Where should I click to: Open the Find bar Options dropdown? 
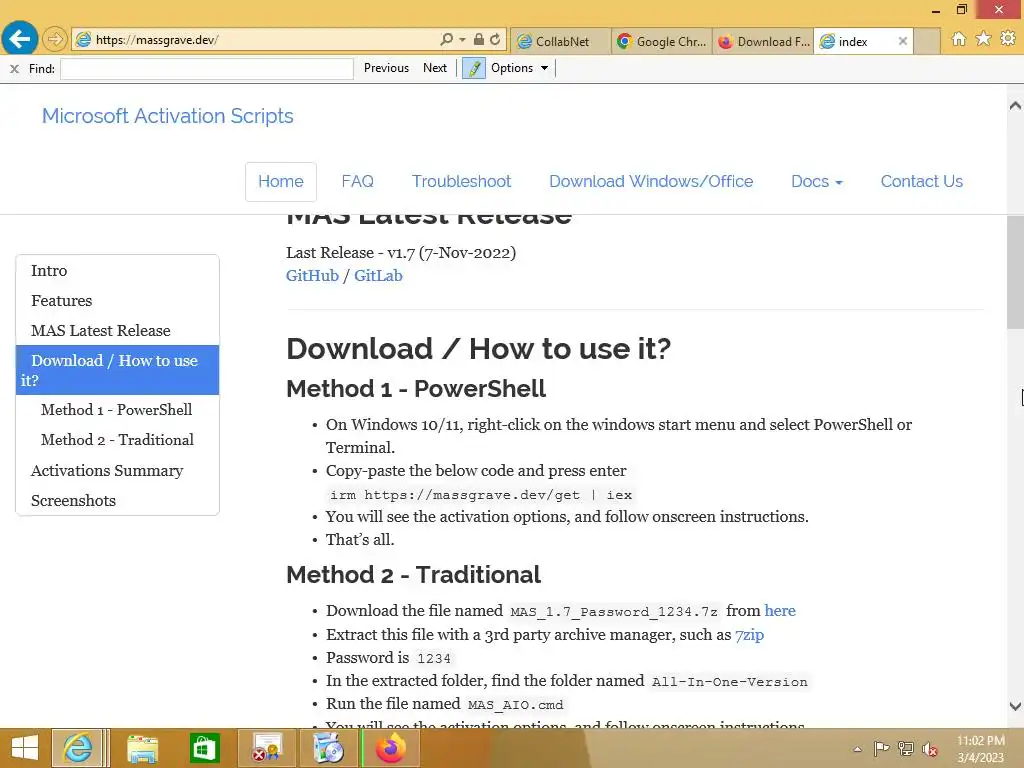click(520, 68)
